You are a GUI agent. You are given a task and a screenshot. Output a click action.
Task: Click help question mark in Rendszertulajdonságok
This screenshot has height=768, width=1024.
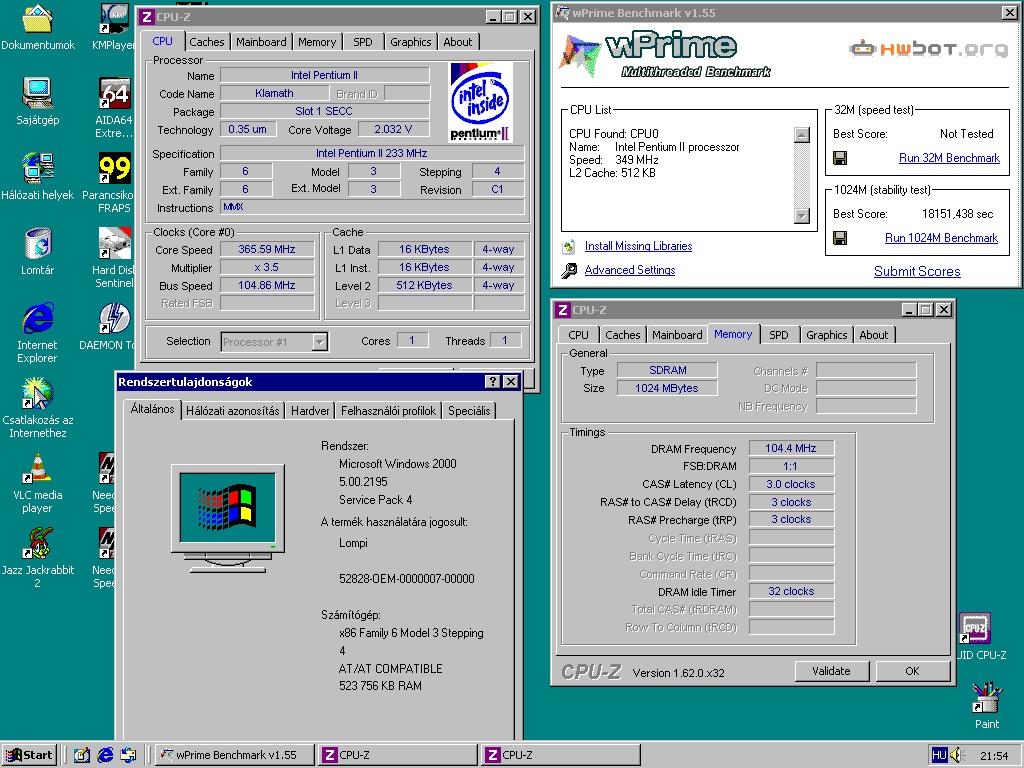(x=492, y=381)
